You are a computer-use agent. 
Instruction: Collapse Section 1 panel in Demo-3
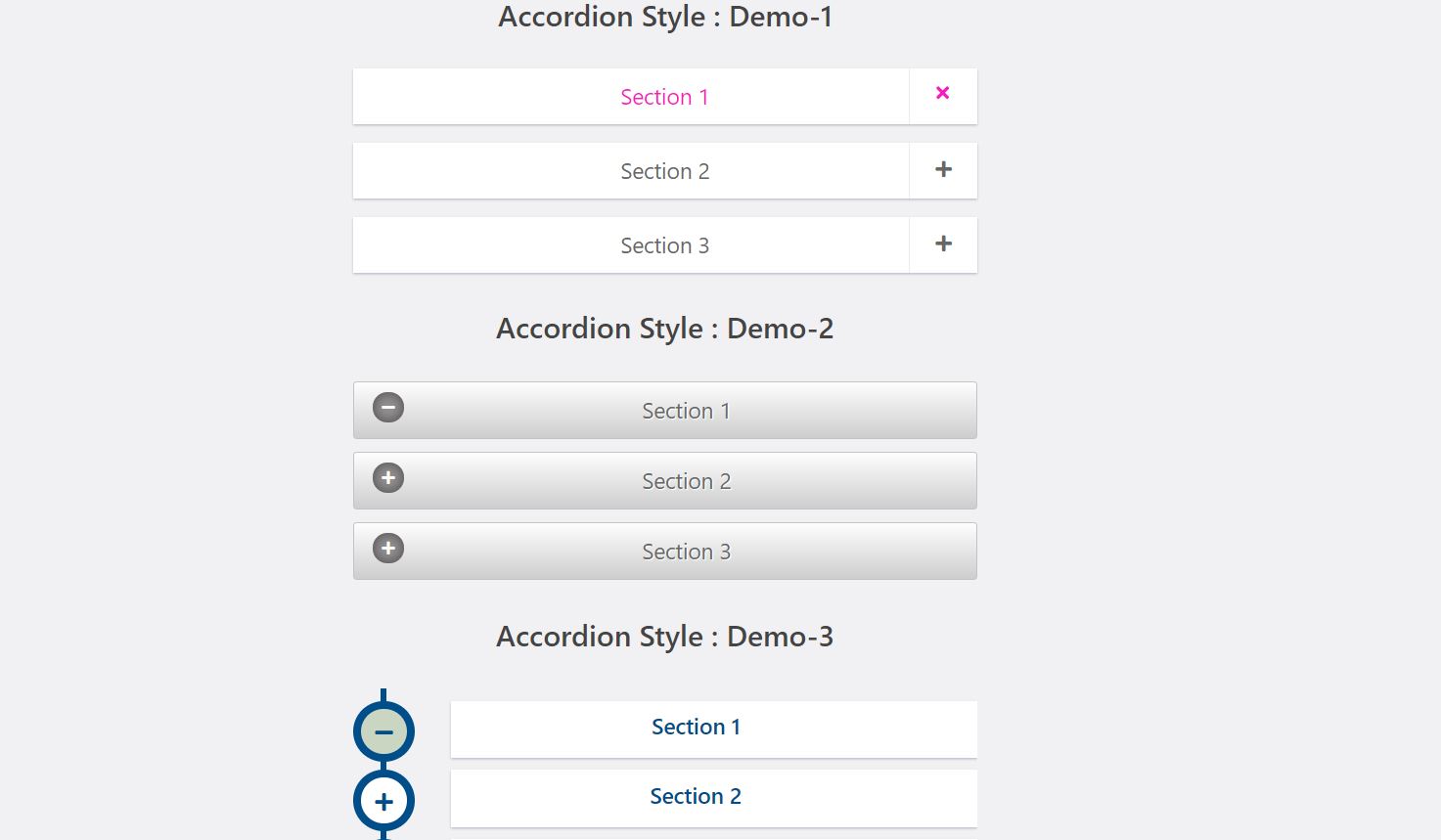(712, 729)
